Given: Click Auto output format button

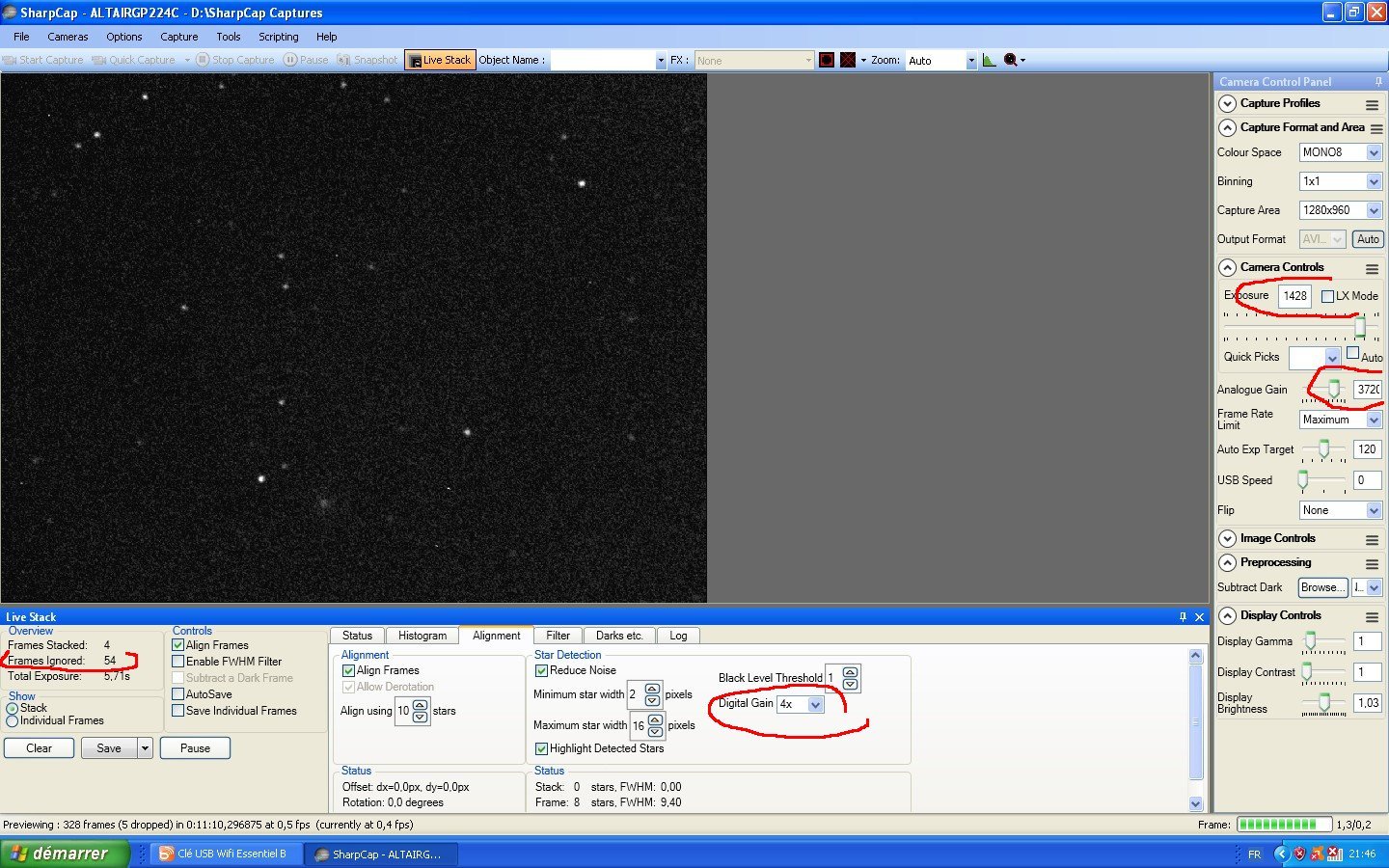Looking at the screenshot, I should (x=1368, y=239).
